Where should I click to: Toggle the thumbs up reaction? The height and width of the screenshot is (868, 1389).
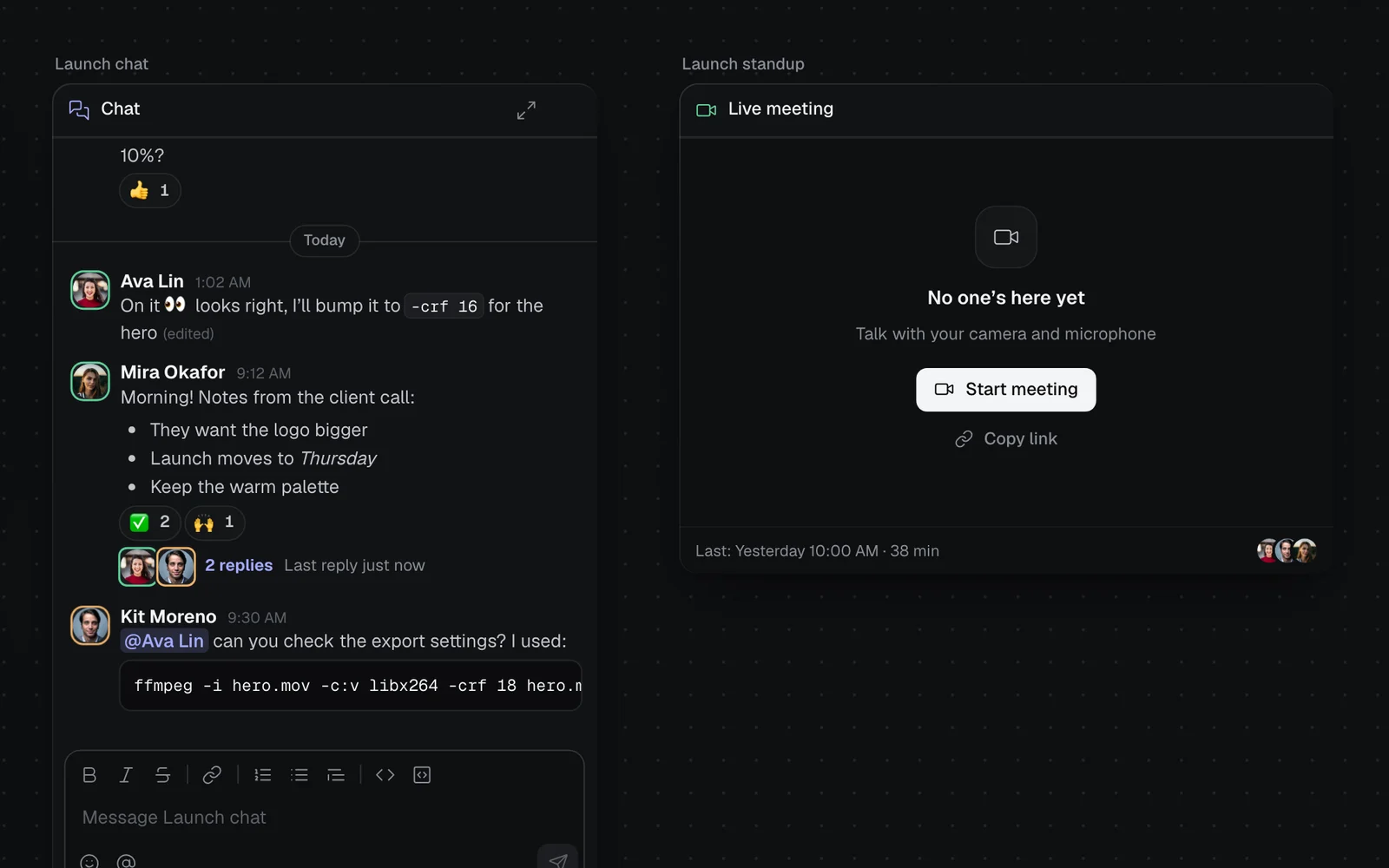click(x=150, y=191)
